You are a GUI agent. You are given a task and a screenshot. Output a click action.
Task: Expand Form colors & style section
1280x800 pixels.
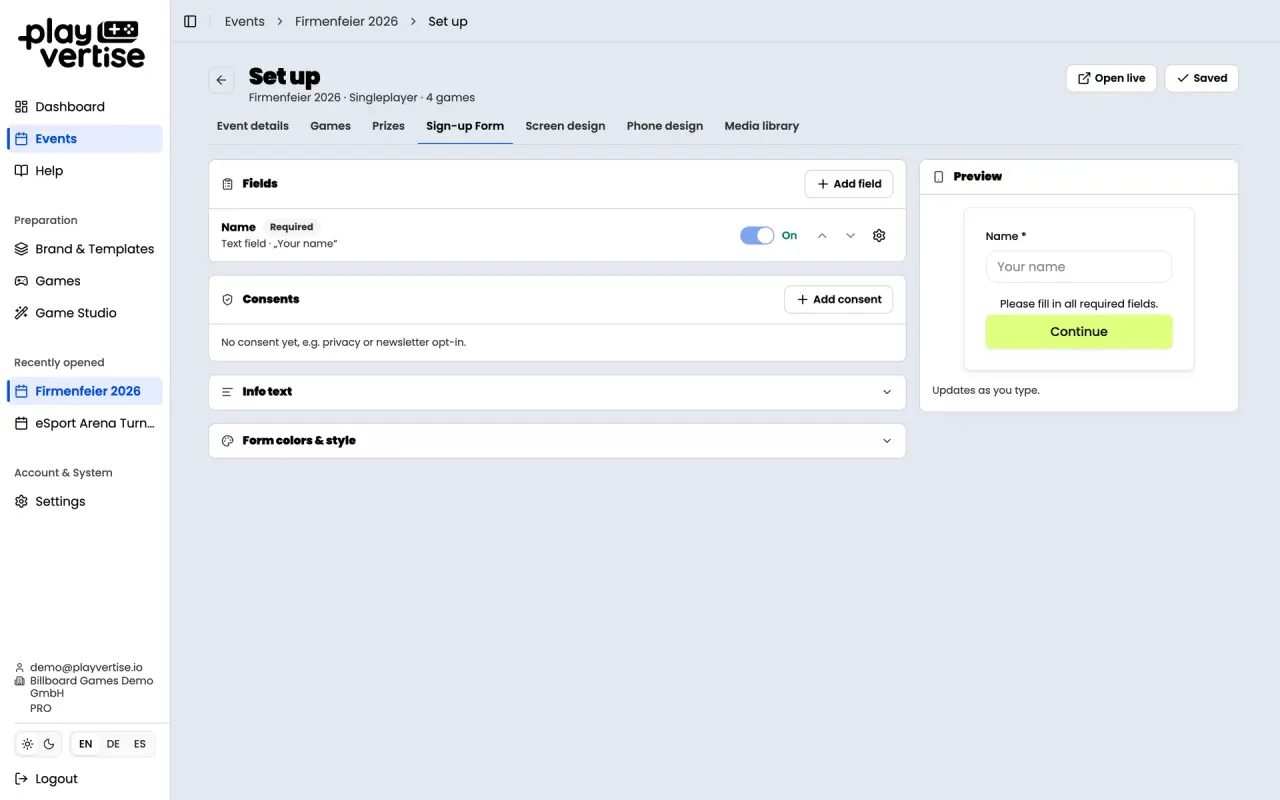point(557,441)
